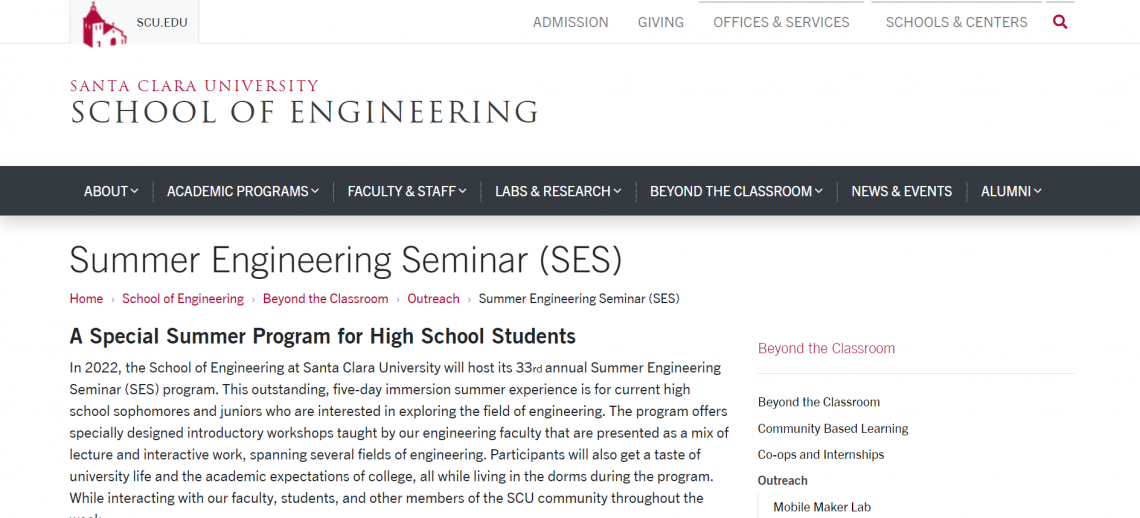
Task: Open the search magnifier icon
Action: [1060, 23]
